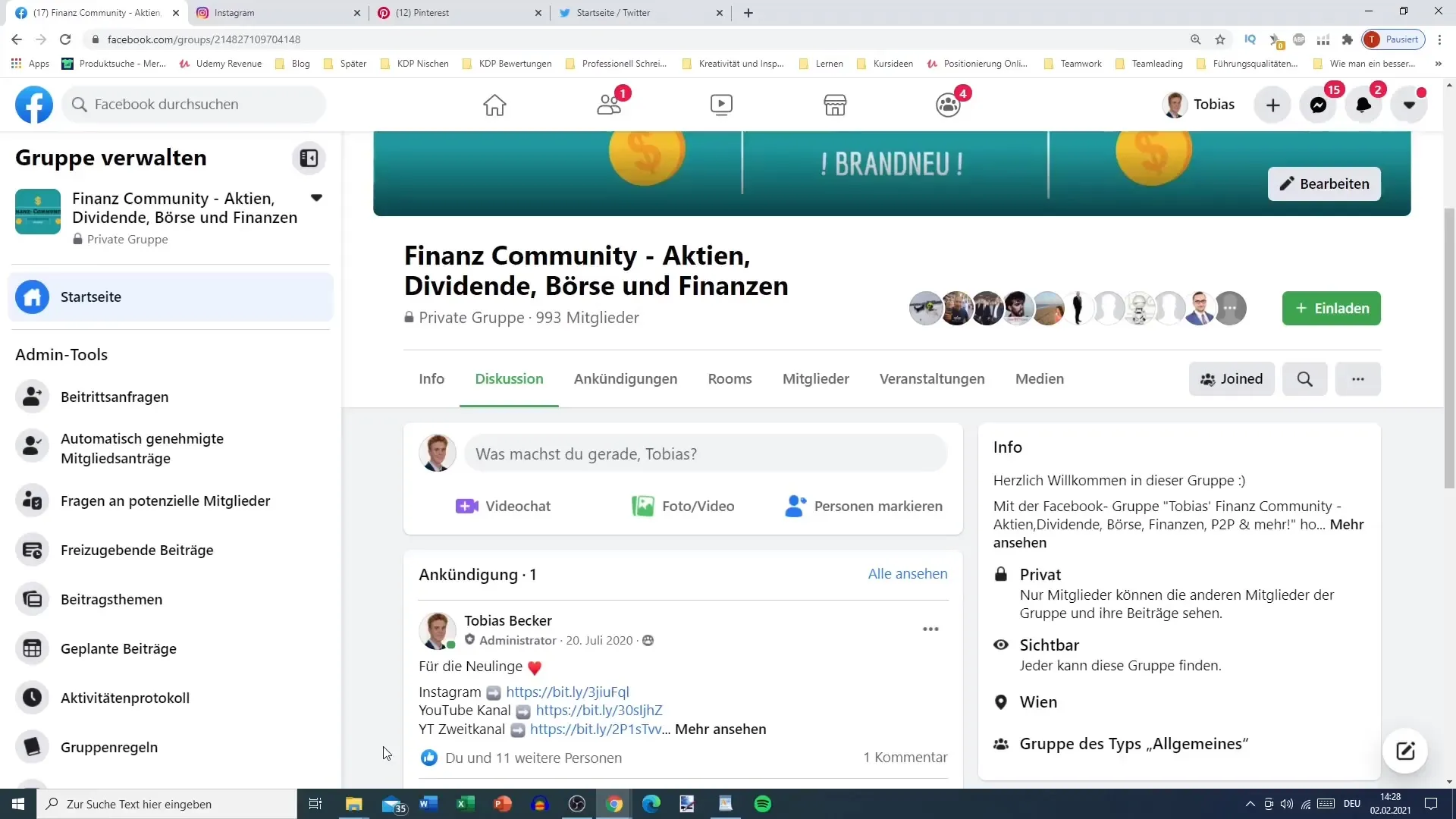Click the 'Was machst du gerade' post field

[705, 453]
